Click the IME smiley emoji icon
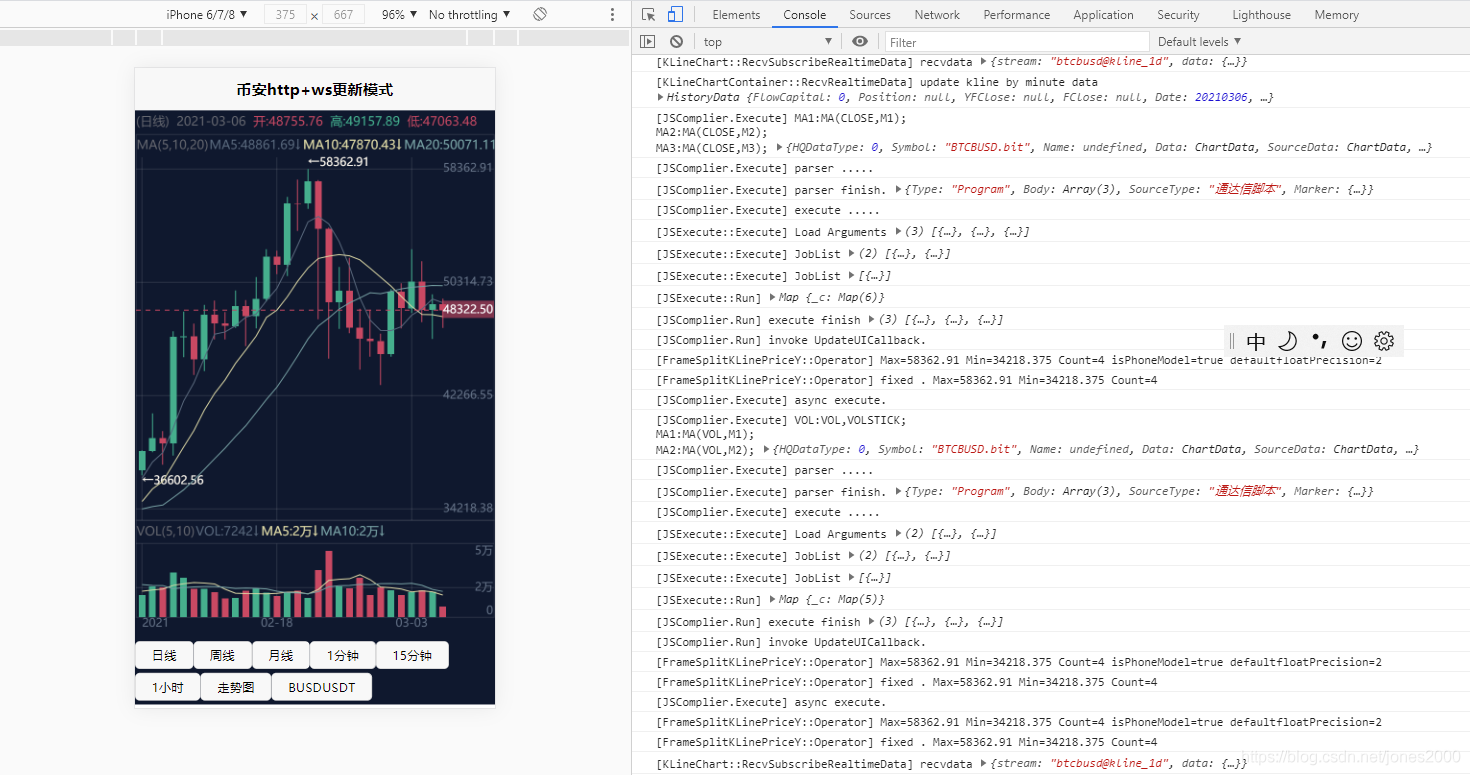1470x775 pixels. tap(1352, 341)
